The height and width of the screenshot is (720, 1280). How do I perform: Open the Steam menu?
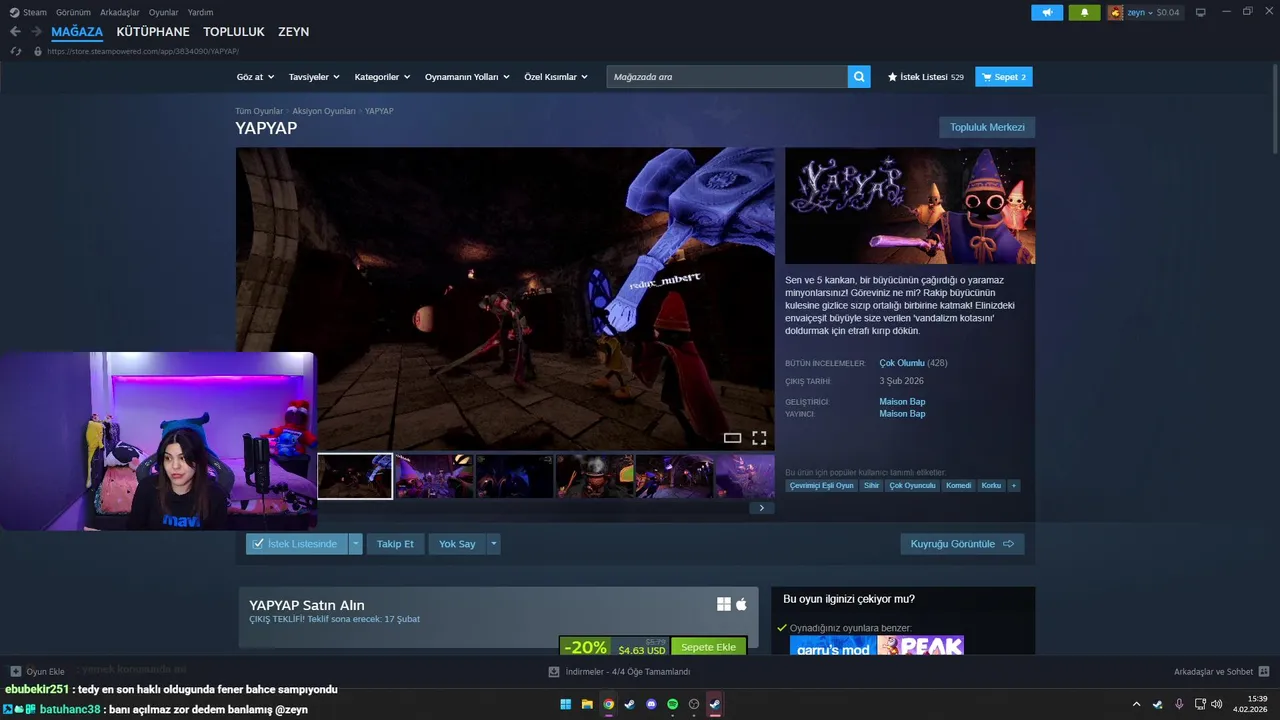35,12
